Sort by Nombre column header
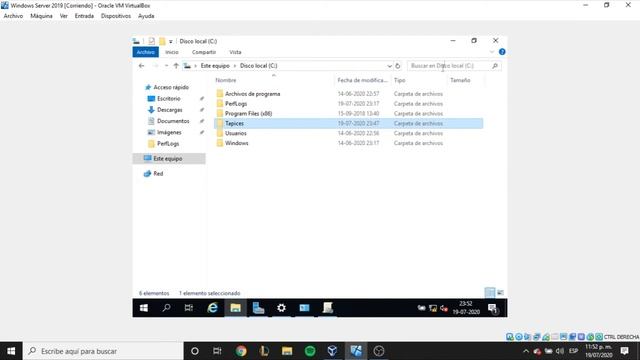 pyautogui.click(x=226, y=80)
